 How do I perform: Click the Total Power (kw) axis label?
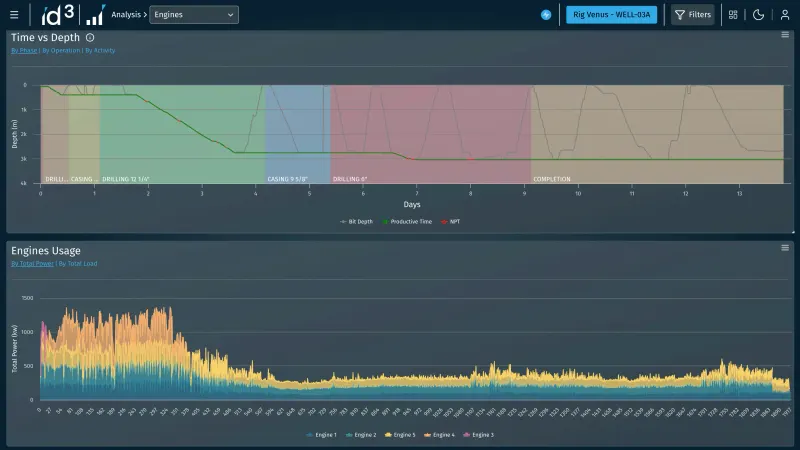[14, 349]
